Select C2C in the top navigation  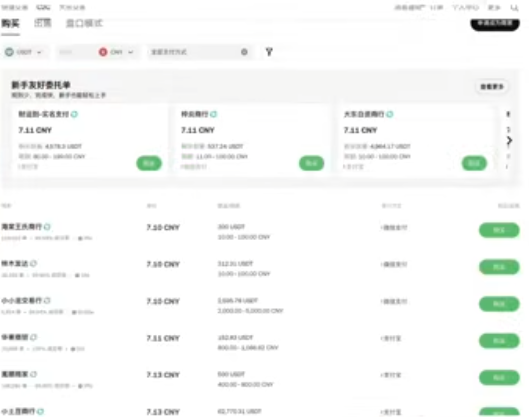point(43,7)
